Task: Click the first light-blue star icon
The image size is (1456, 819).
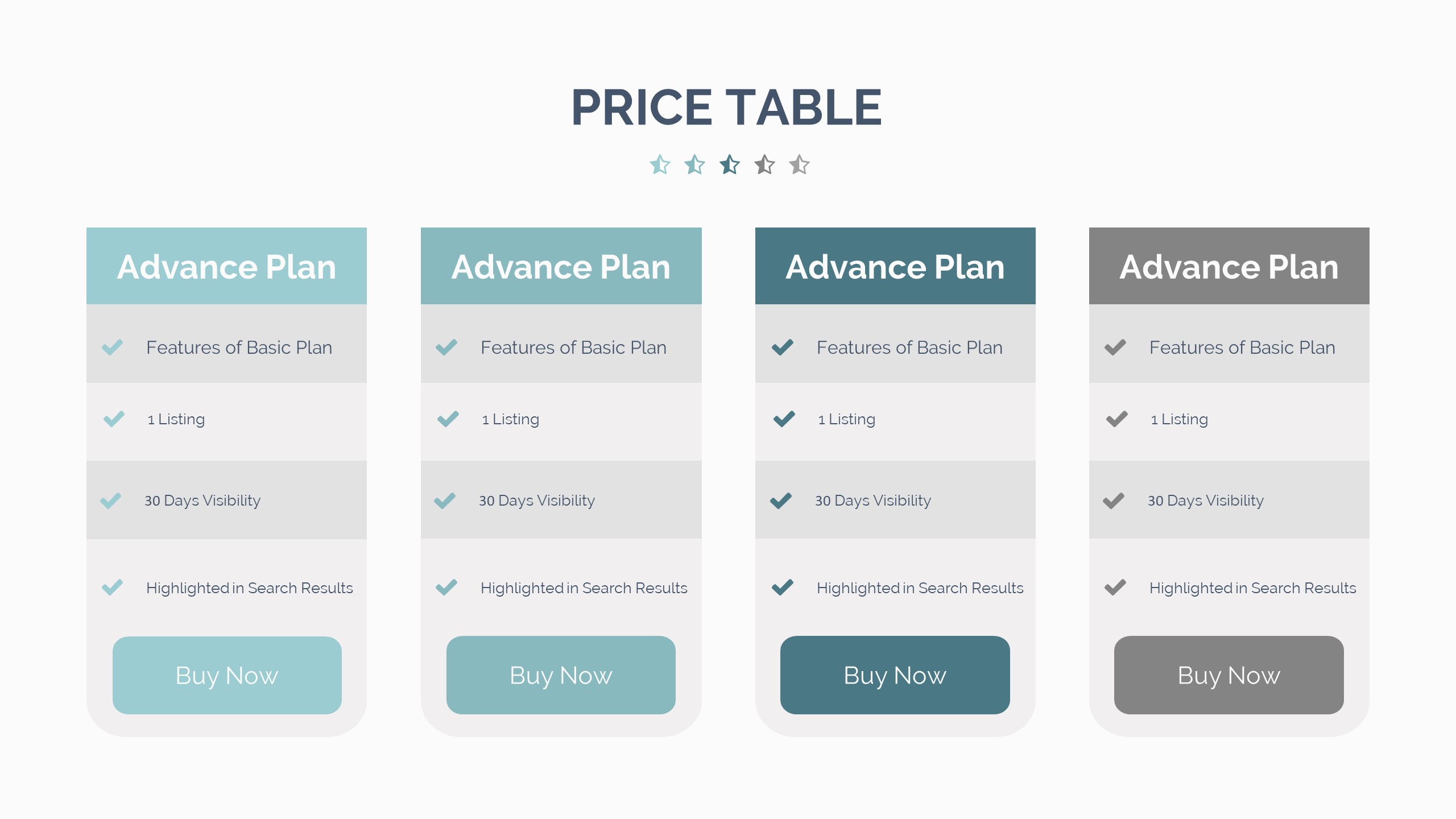Action: pyautogui.click(x=660, y=165)
